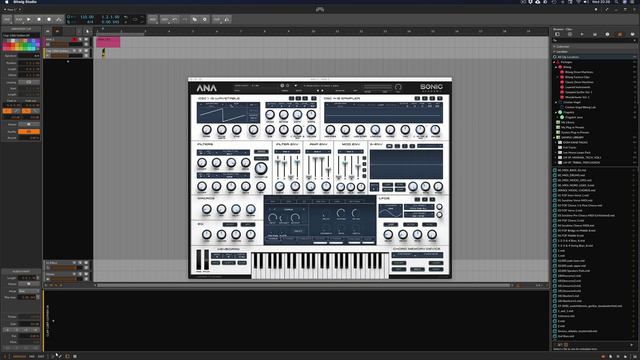Click the LFO sine waveform display
The height and width of the screenshot is (360, 640).
pyautogui.click(x=390, y=211)
